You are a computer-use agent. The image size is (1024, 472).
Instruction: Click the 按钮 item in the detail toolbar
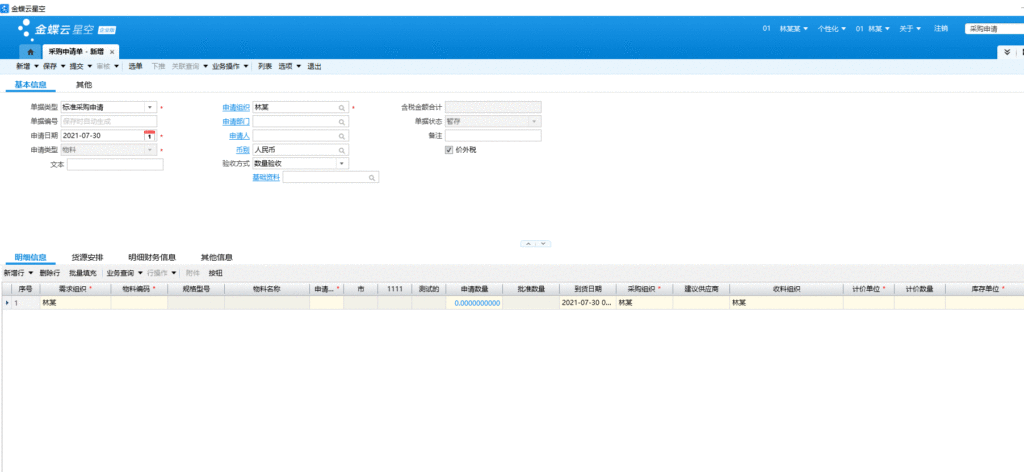click(216, 273)
